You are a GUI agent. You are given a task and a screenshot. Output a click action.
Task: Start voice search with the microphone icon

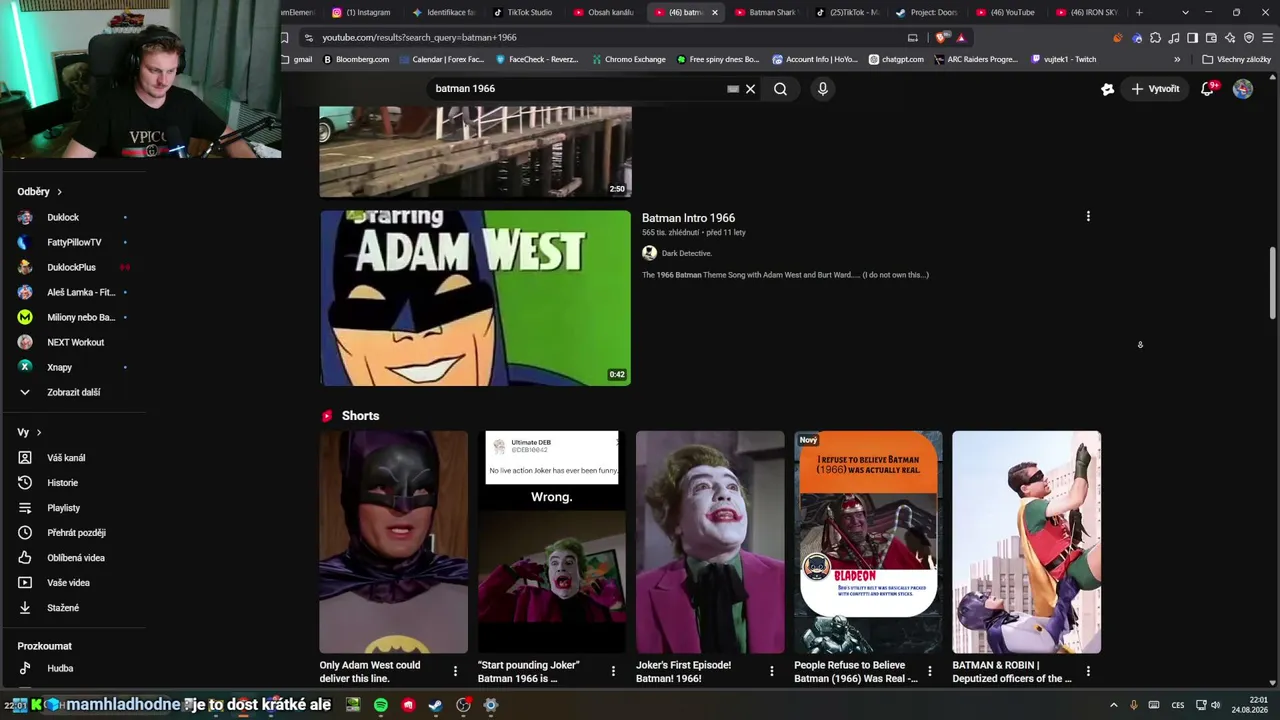point(823,89)
